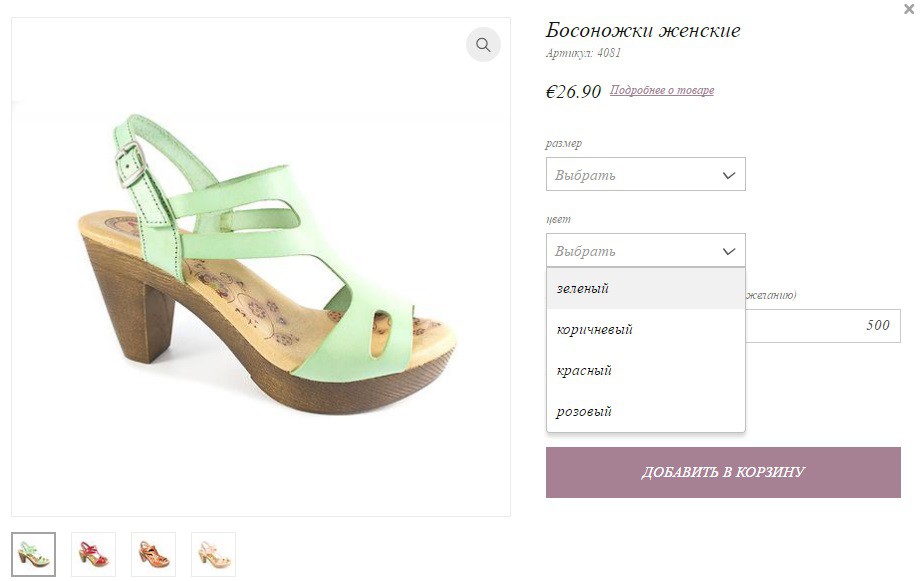Click the €26.90 price text
This screenshot has height=581, width=921.
coord(573,92)
